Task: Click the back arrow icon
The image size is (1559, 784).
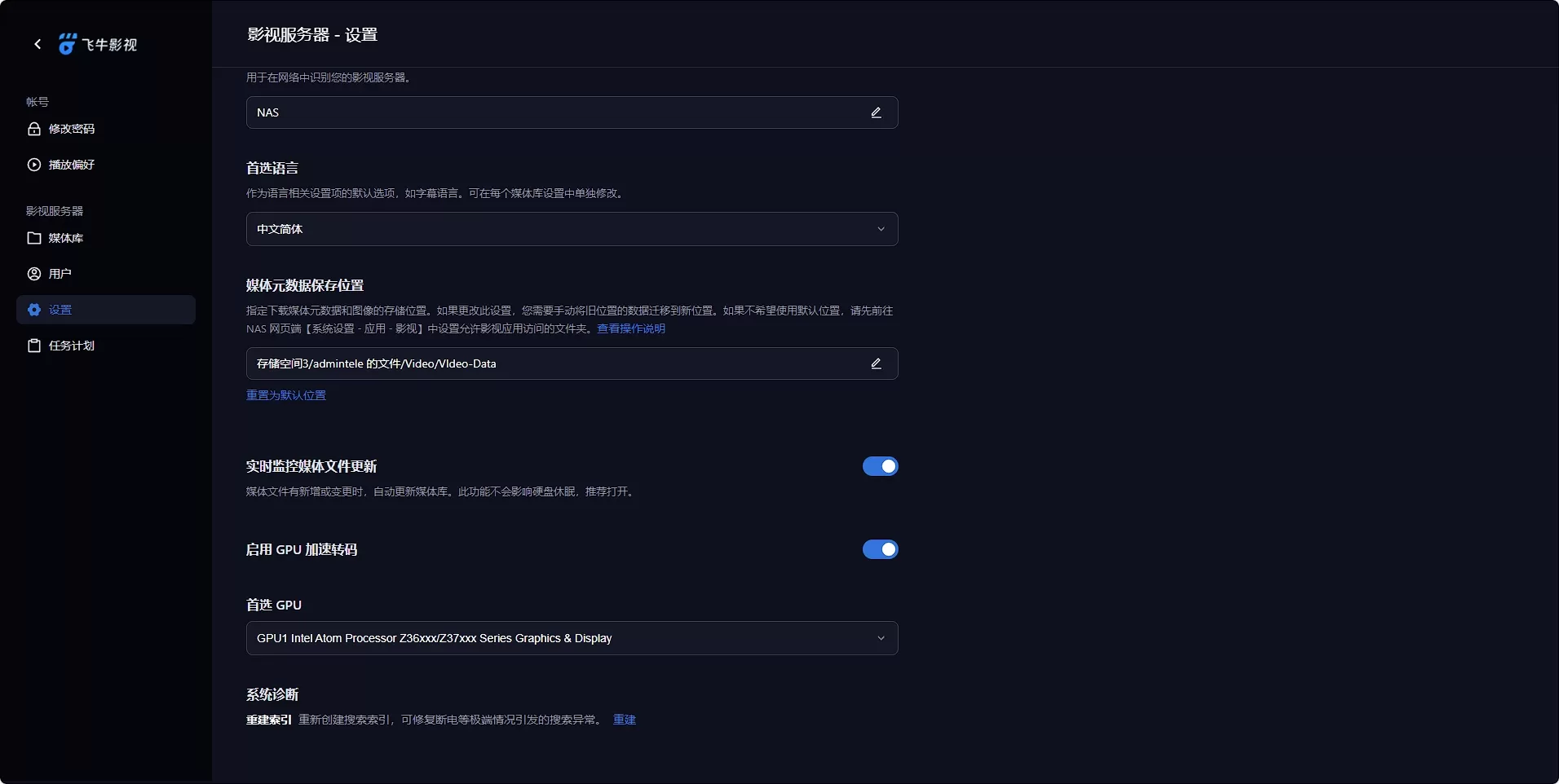Action: (38, 44)
